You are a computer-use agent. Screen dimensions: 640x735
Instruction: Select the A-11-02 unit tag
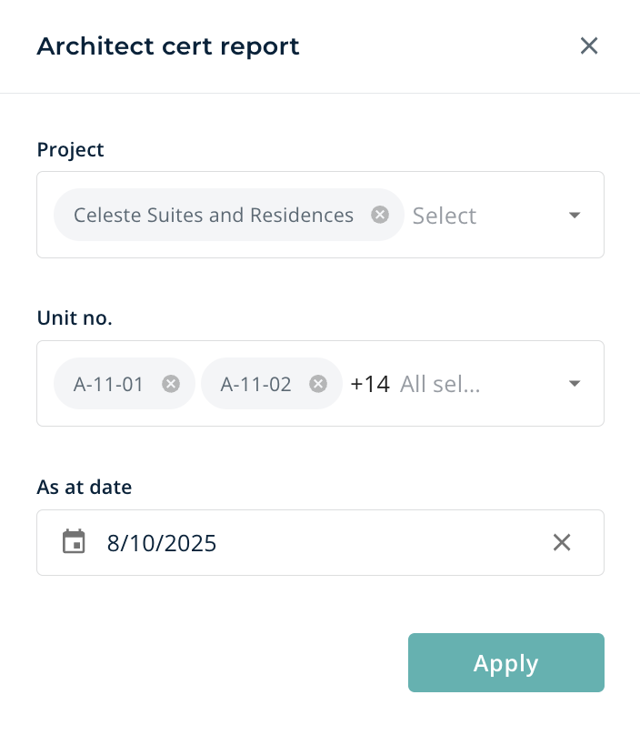256,384
